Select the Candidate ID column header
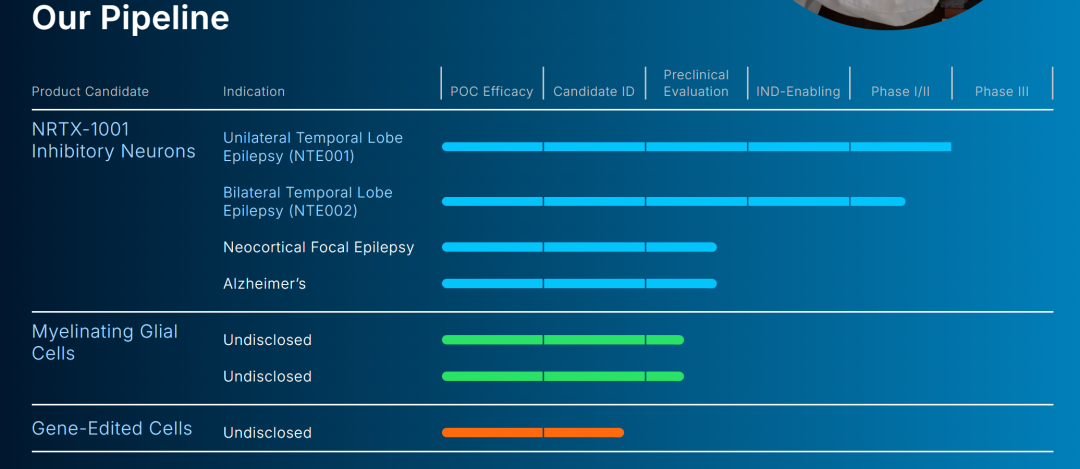 594,91
